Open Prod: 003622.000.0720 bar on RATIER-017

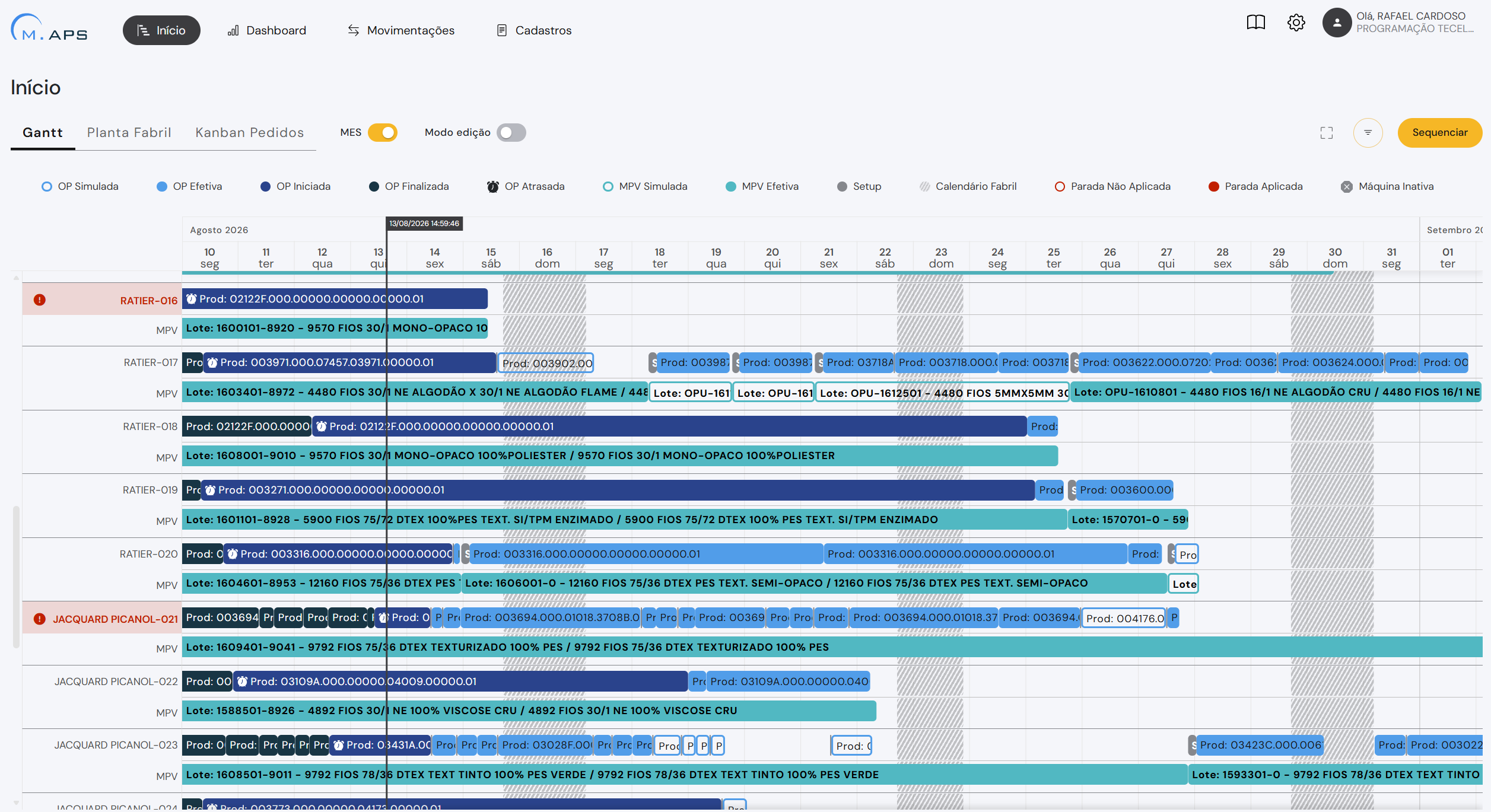point(1145,362)
